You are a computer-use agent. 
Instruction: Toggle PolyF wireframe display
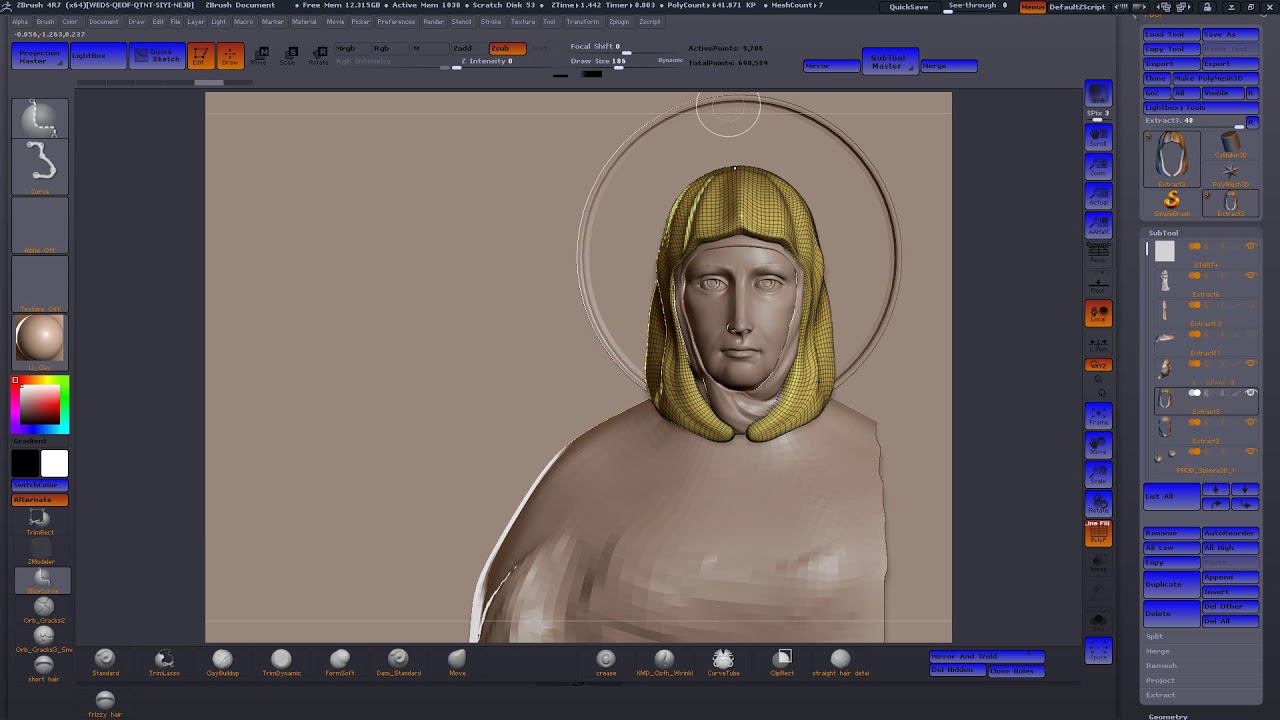(x=1098, y=533)
